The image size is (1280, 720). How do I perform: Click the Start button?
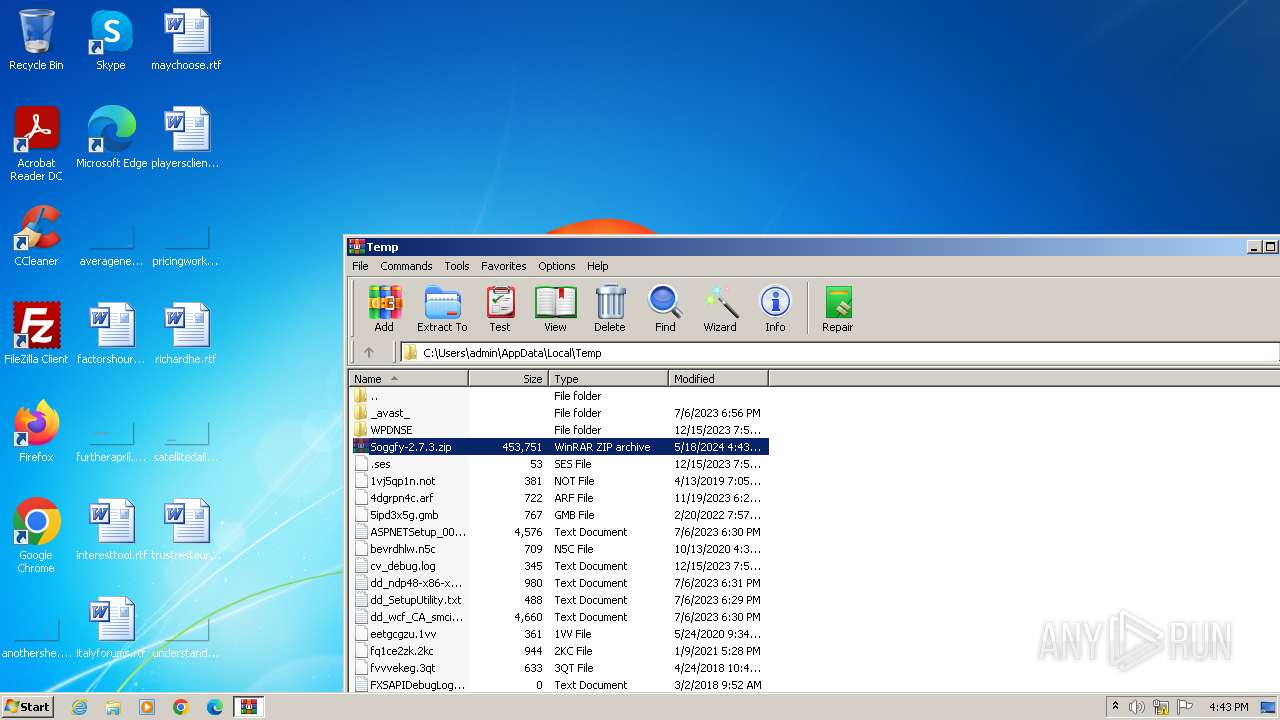click(27, 707)
